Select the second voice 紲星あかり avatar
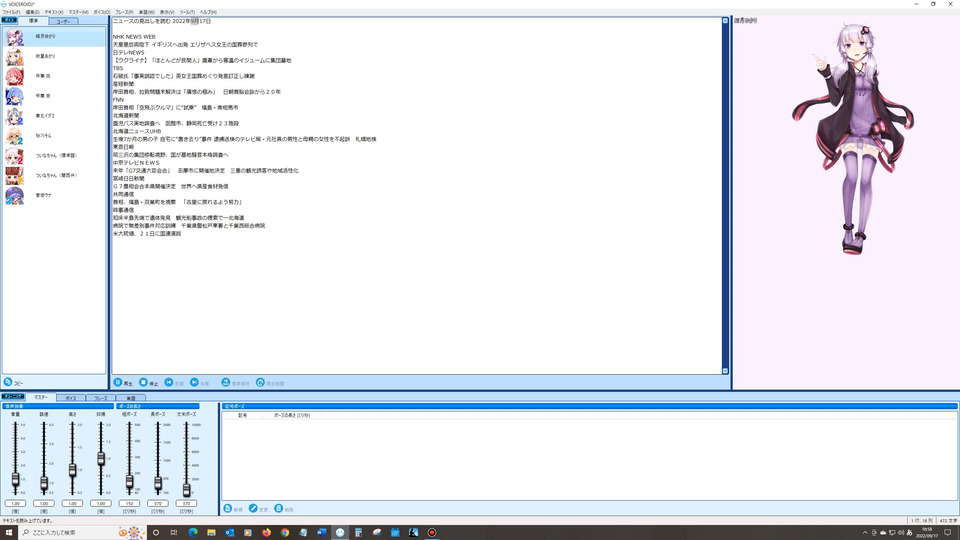 point(14,56)
